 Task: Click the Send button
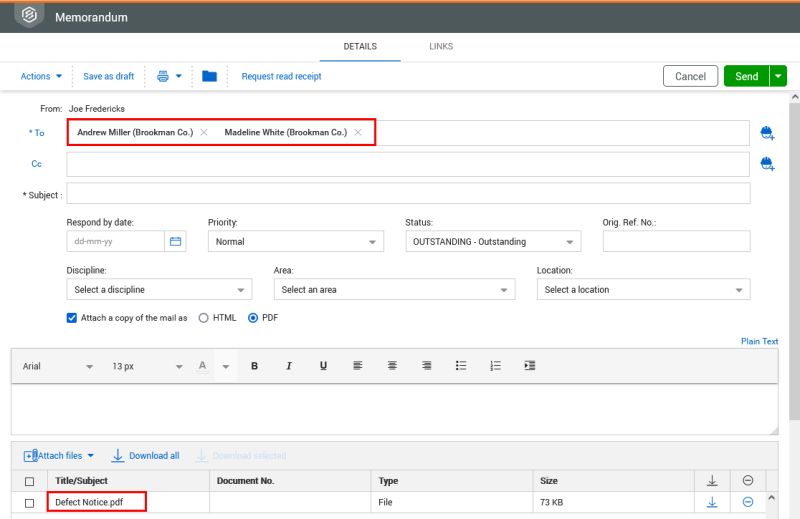click(746, 76)
